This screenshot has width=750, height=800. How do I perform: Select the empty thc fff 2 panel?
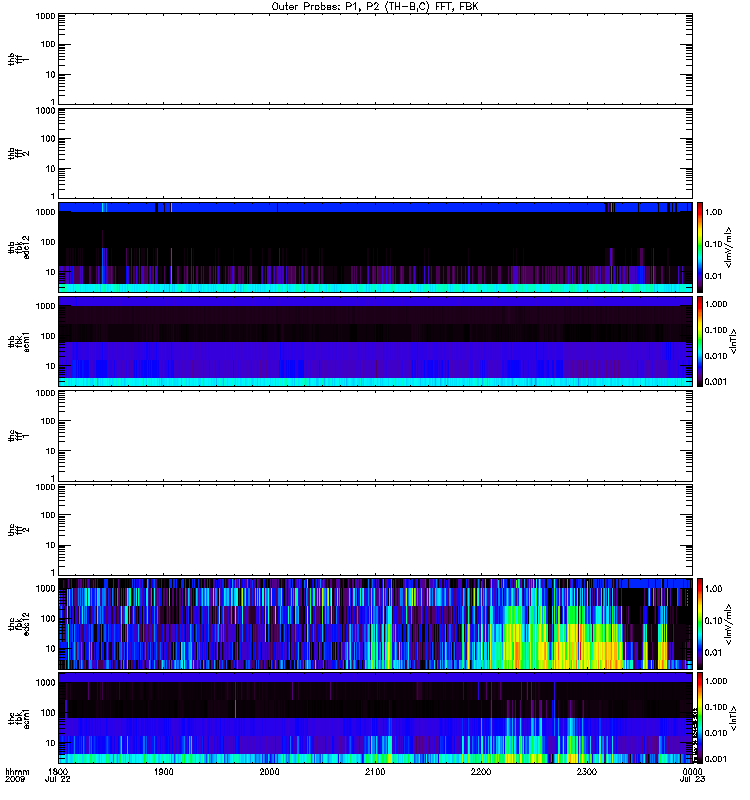pos(376,530)
